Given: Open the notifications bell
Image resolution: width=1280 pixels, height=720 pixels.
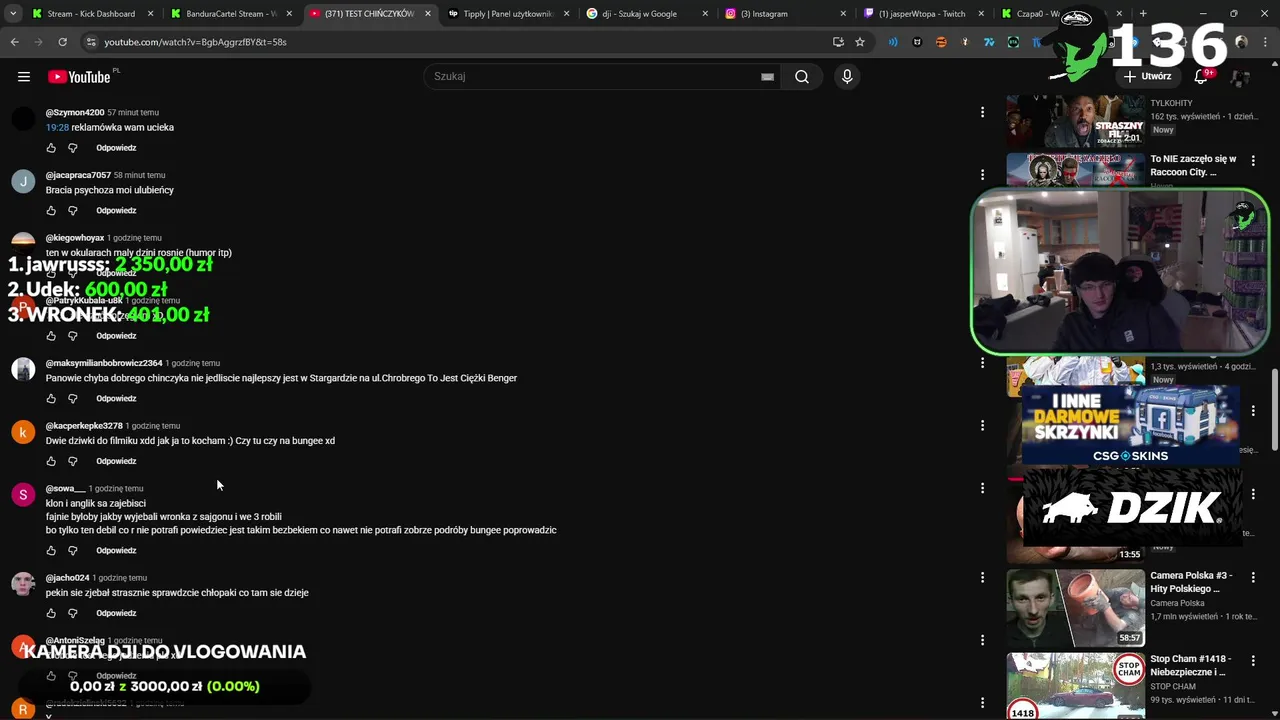Looking at the screenshot, I should [1201, 77].
